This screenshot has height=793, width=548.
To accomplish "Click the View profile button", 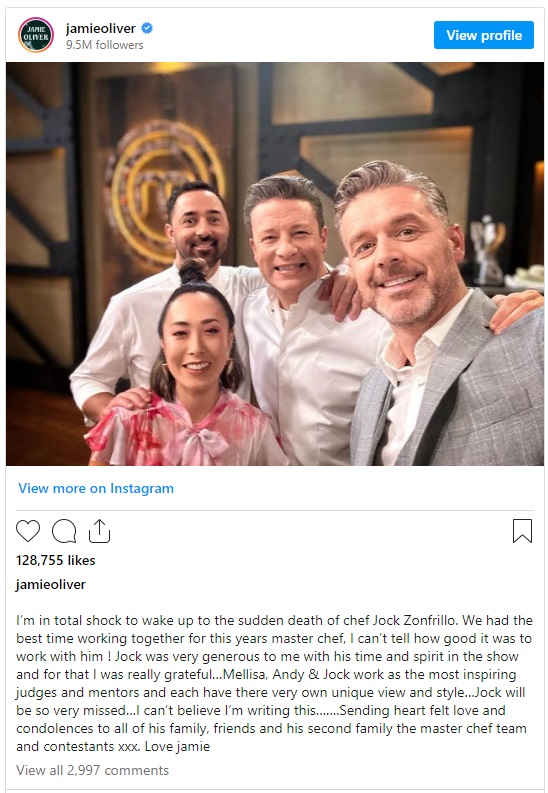I will tap(484, 35).
